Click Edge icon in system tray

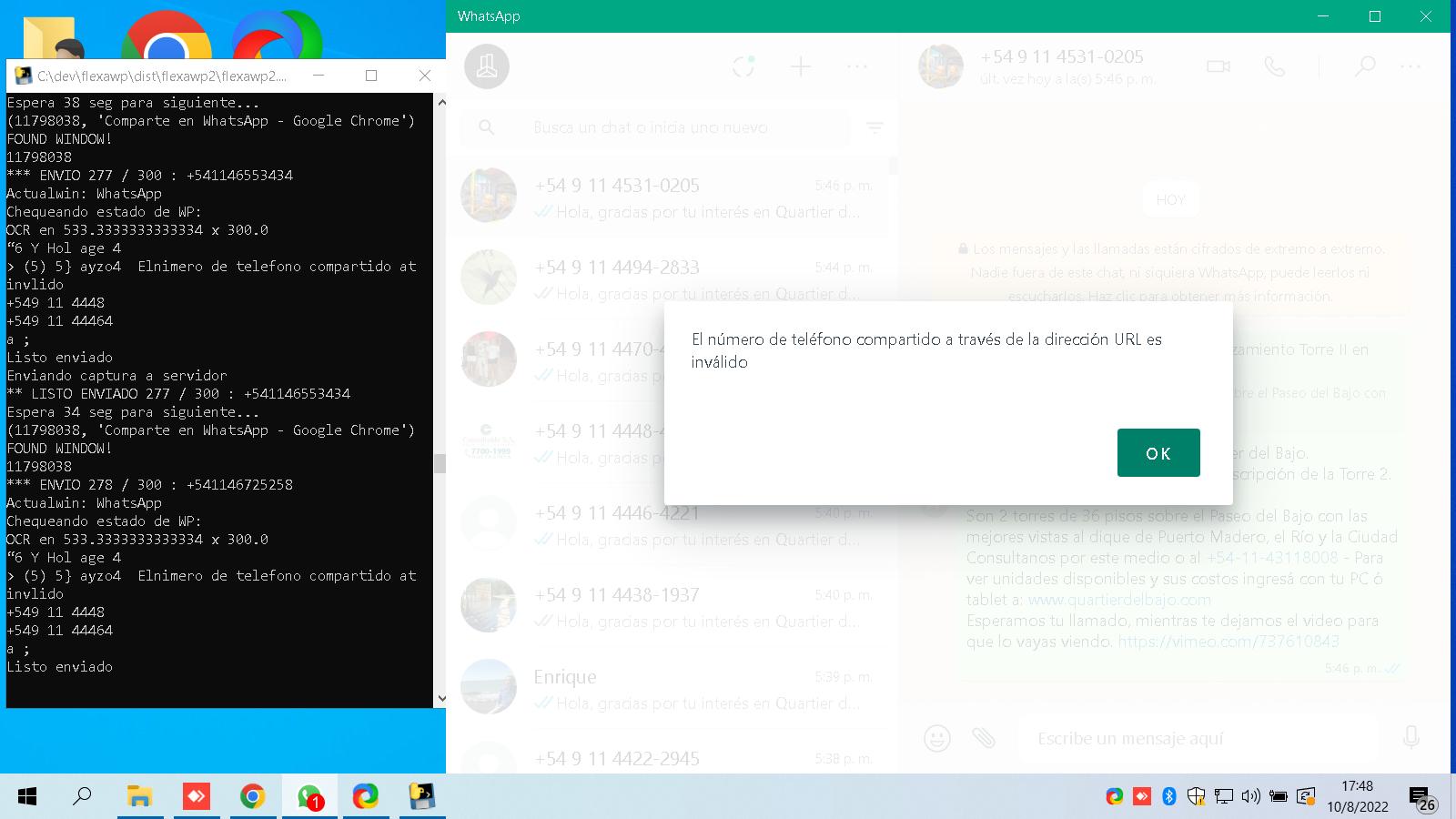point(1114,797)
